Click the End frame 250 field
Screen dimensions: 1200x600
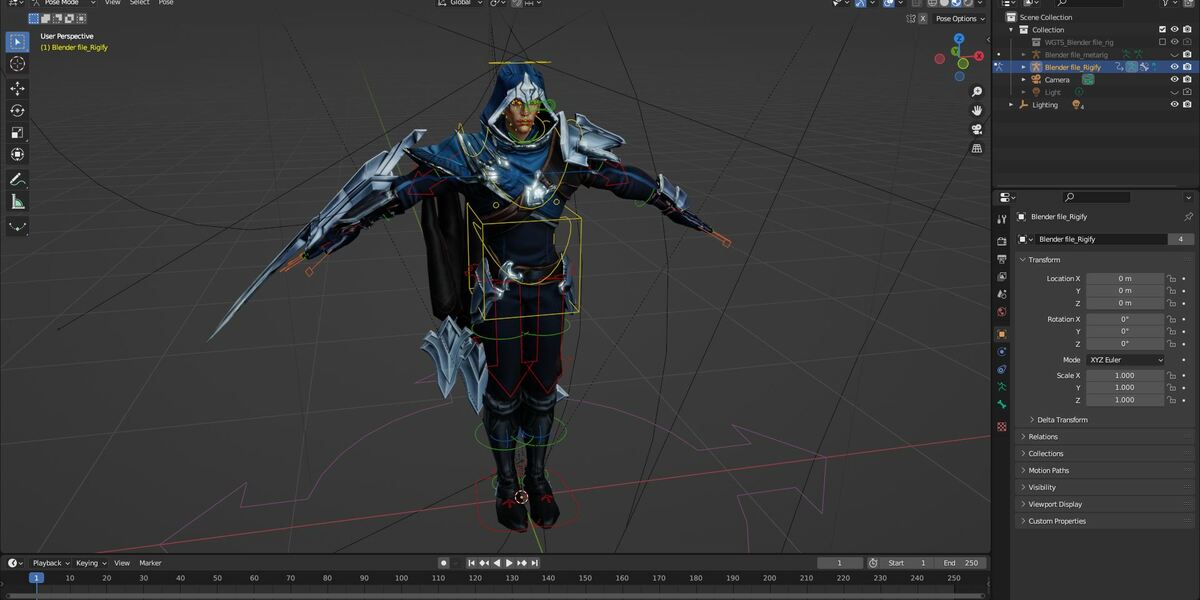(x=962, y=563)
